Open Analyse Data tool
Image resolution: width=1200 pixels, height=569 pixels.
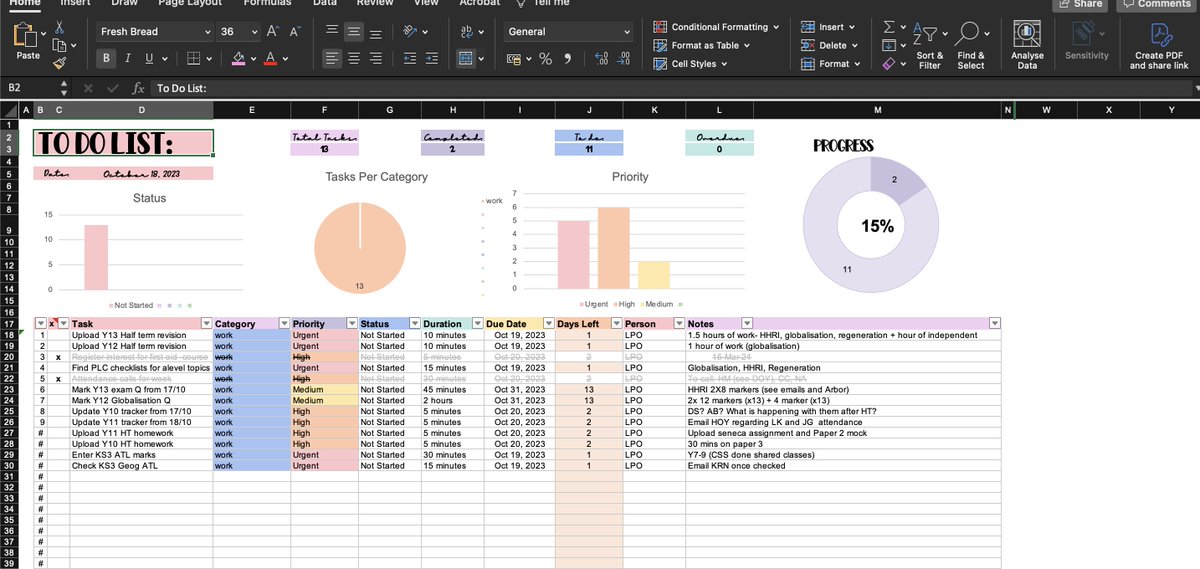1027,45
